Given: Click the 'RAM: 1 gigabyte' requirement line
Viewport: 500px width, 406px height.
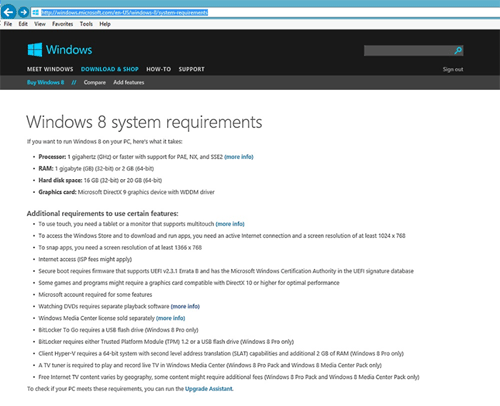Looking at the screenshot, I should [x=96, y=169].
